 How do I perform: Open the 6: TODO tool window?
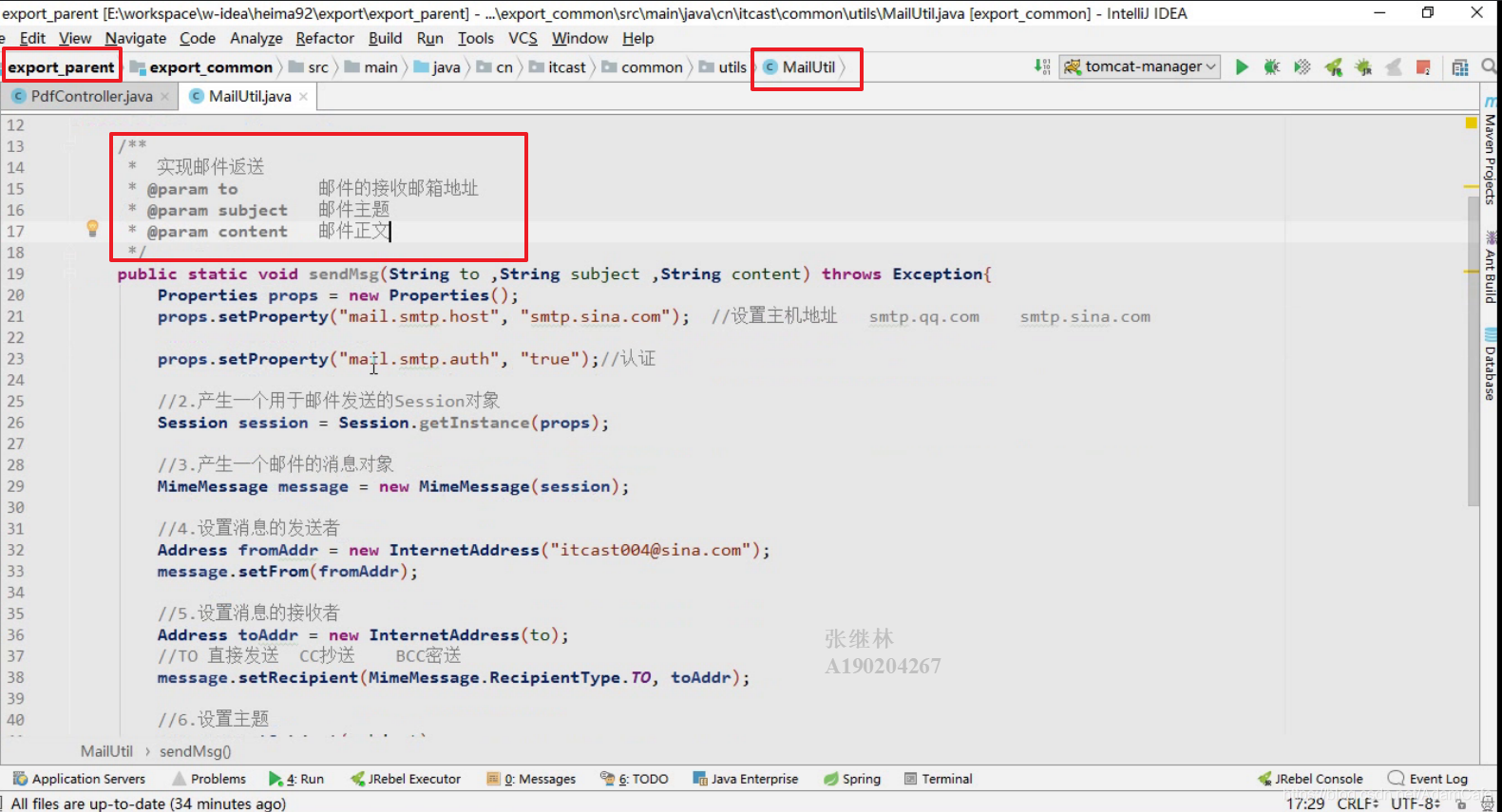point(635,779)
